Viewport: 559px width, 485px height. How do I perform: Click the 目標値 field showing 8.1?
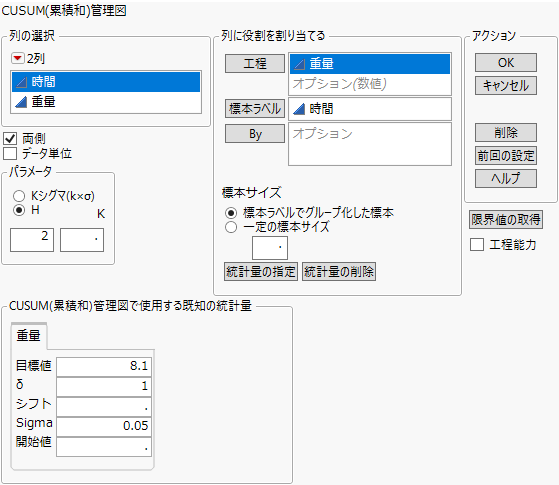pyautogui.click(x=104, y=366)
